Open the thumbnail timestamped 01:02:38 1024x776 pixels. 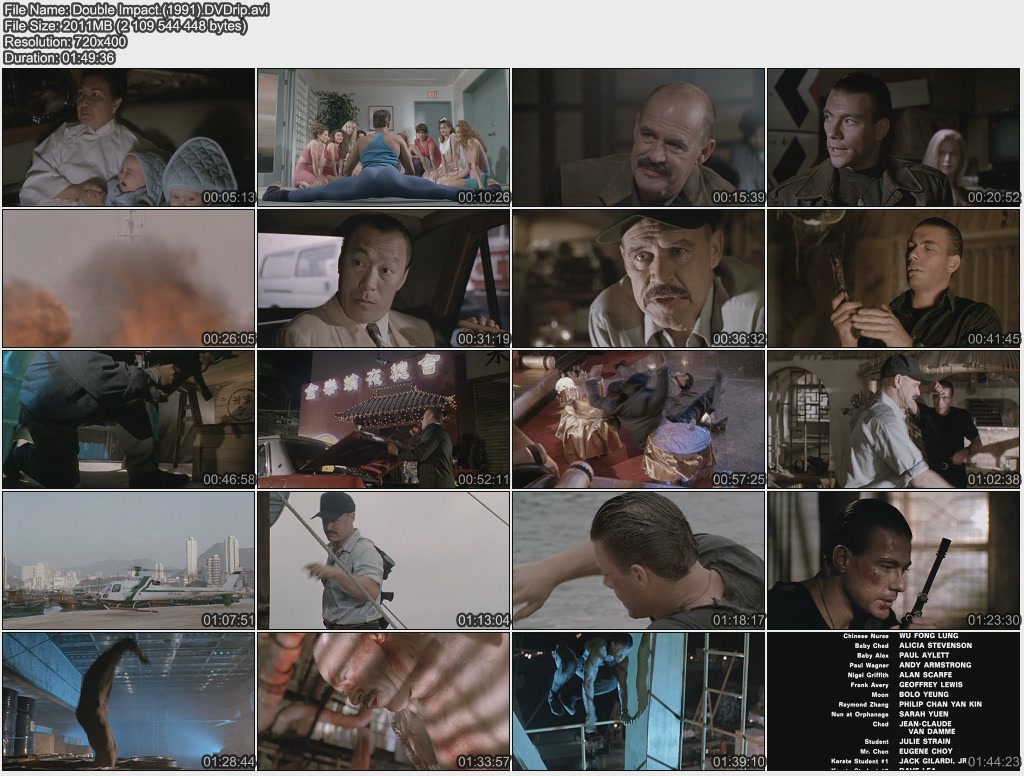click(894, 420)
